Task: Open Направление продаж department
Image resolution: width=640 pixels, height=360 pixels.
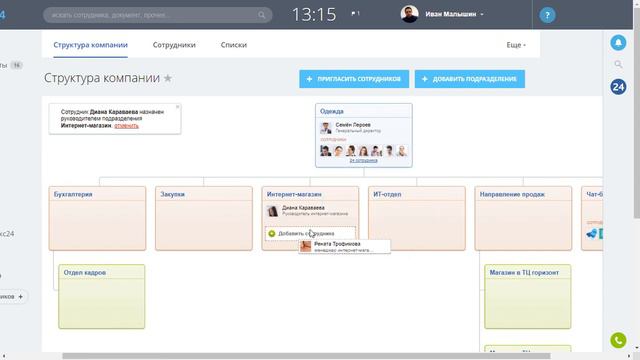Action: point(512,194)
